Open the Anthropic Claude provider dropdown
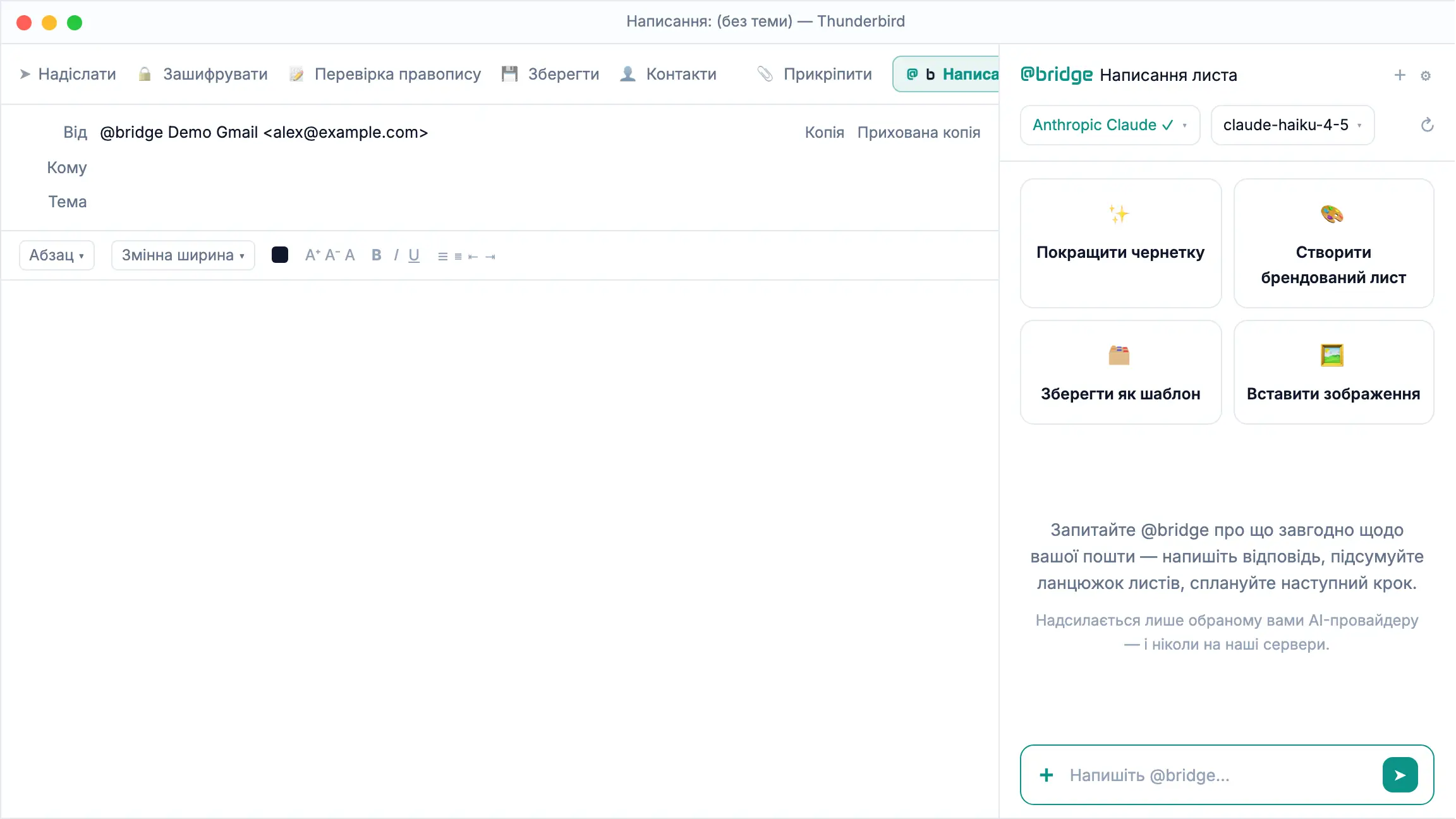This screenshot has width=1456, height=819. 1110,125
